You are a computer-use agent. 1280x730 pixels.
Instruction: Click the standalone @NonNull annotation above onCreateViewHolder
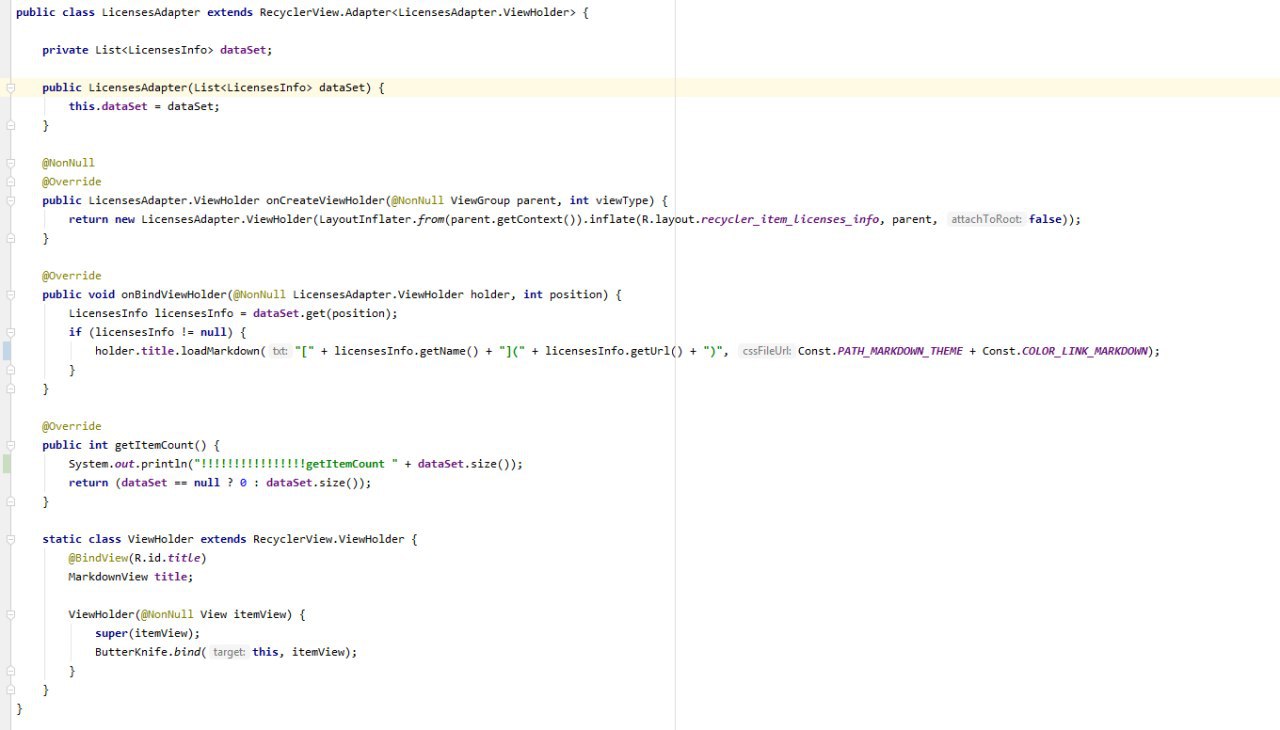click(x=69, y=163)
